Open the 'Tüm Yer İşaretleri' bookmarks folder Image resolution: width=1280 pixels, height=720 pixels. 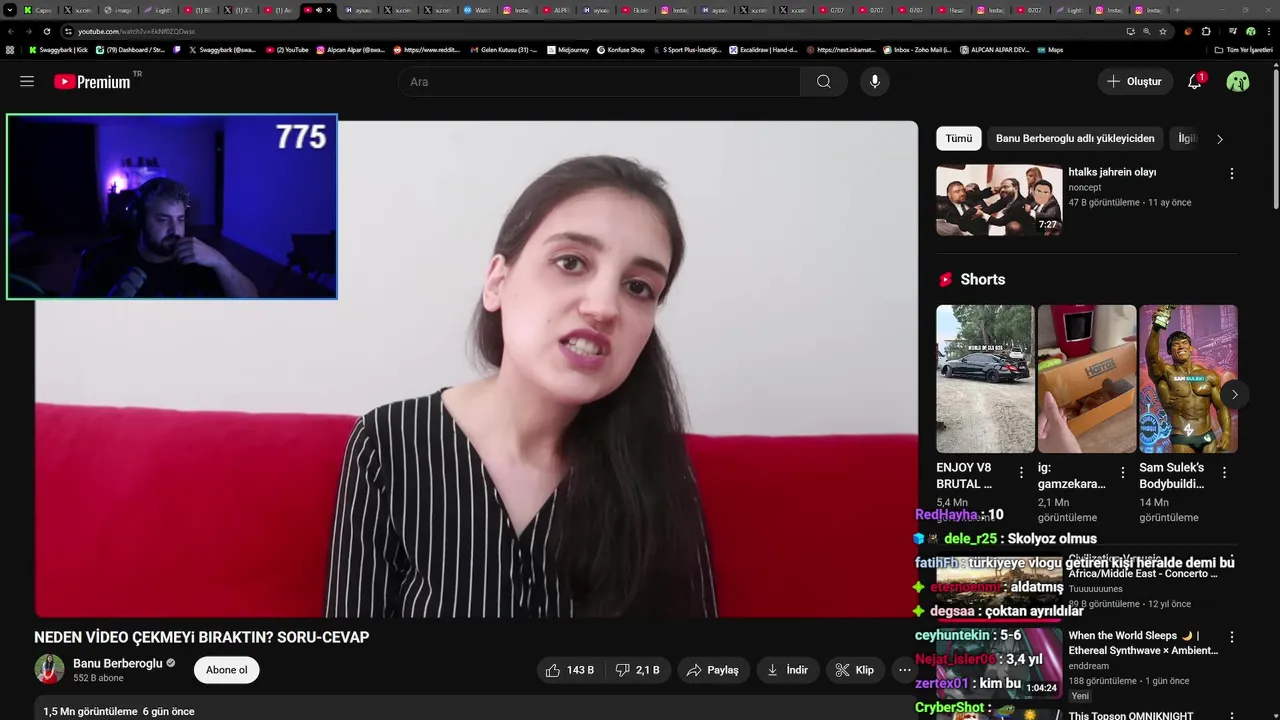[1244, 49]
